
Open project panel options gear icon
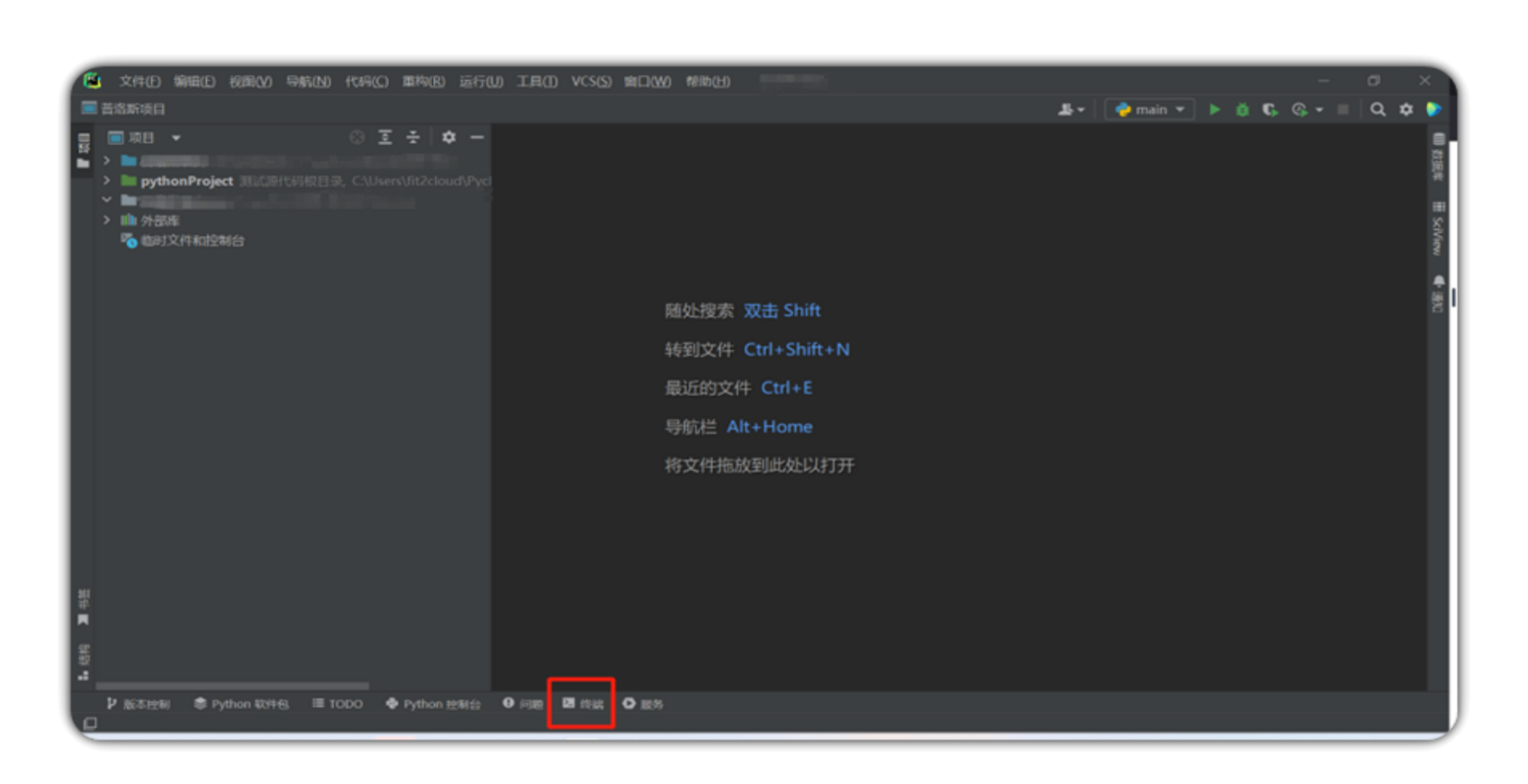tap(449, 137)
